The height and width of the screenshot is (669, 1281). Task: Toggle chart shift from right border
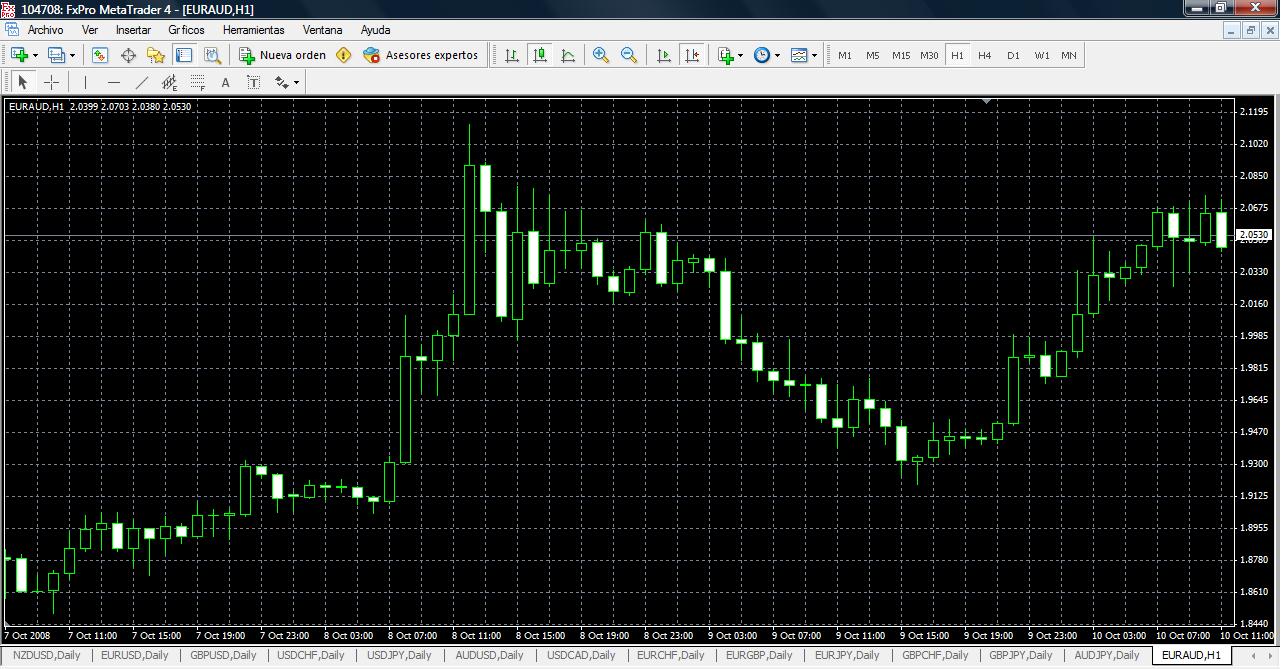click(691, 55)
